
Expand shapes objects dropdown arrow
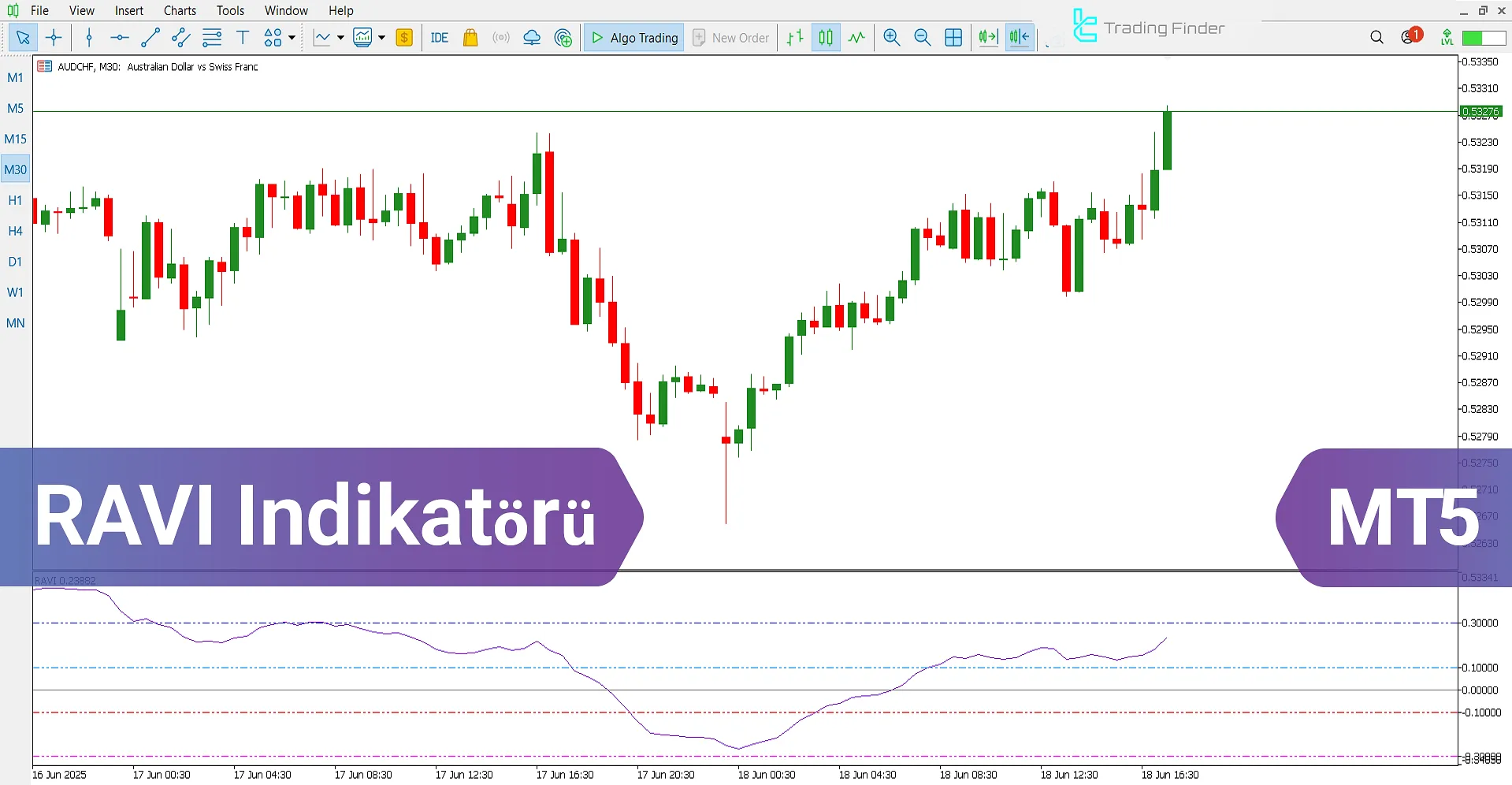coord(292,38)
